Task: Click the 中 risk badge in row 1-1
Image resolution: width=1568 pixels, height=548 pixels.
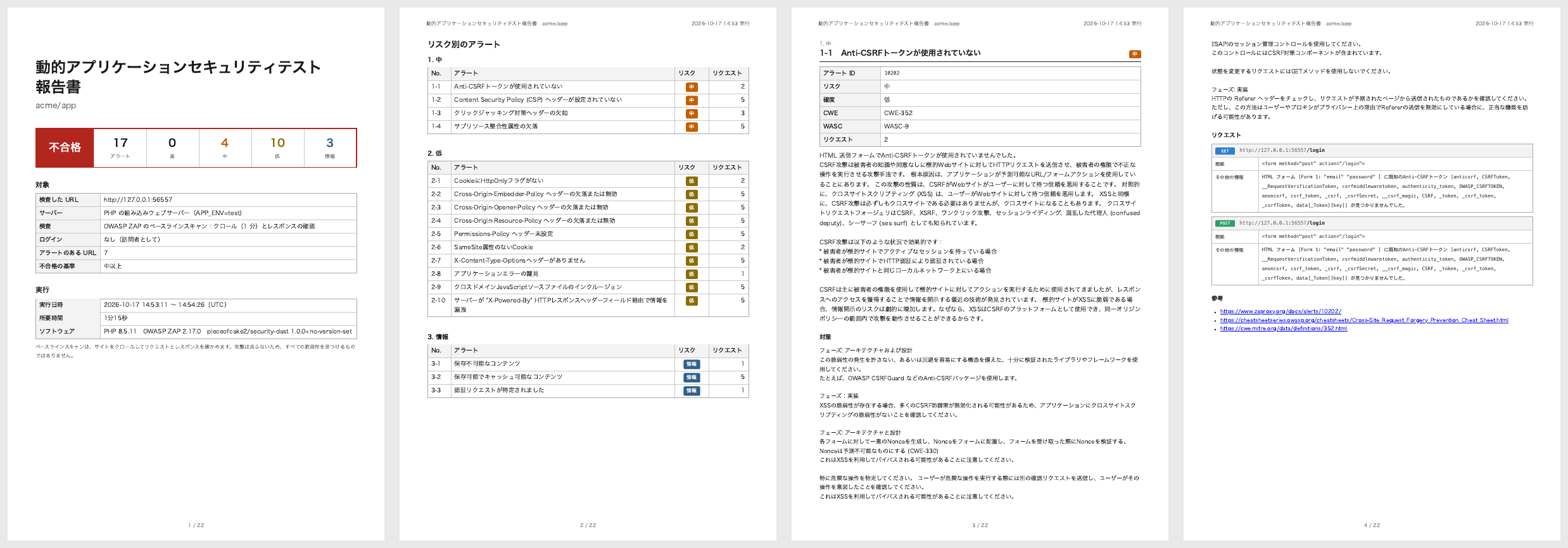Action: click(692, 87)
